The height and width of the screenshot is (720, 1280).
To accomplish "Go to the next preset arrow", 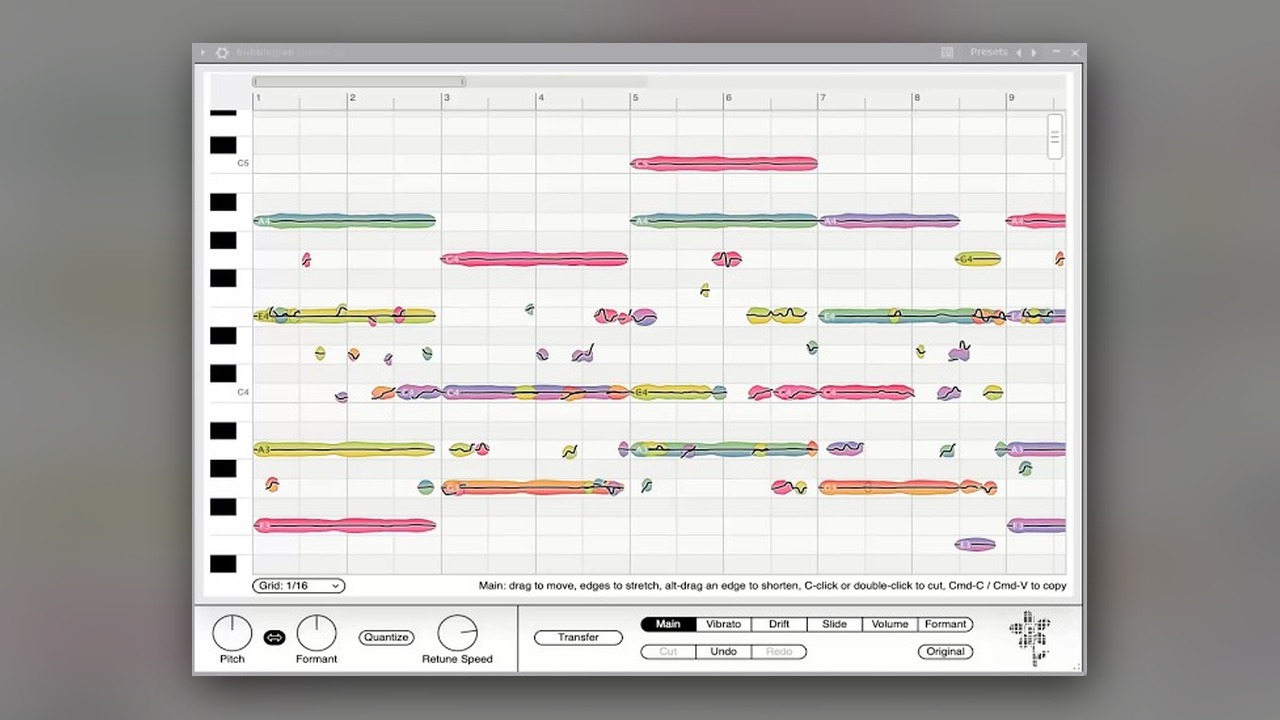I will pos(1034,52).
